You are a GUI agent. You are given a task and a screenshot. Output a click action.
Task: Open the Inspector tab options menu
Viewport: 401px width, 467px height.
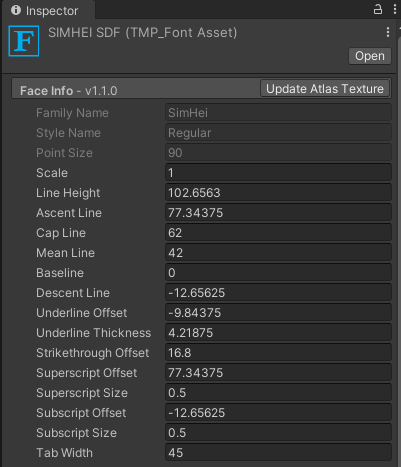[x=395, y=9]
